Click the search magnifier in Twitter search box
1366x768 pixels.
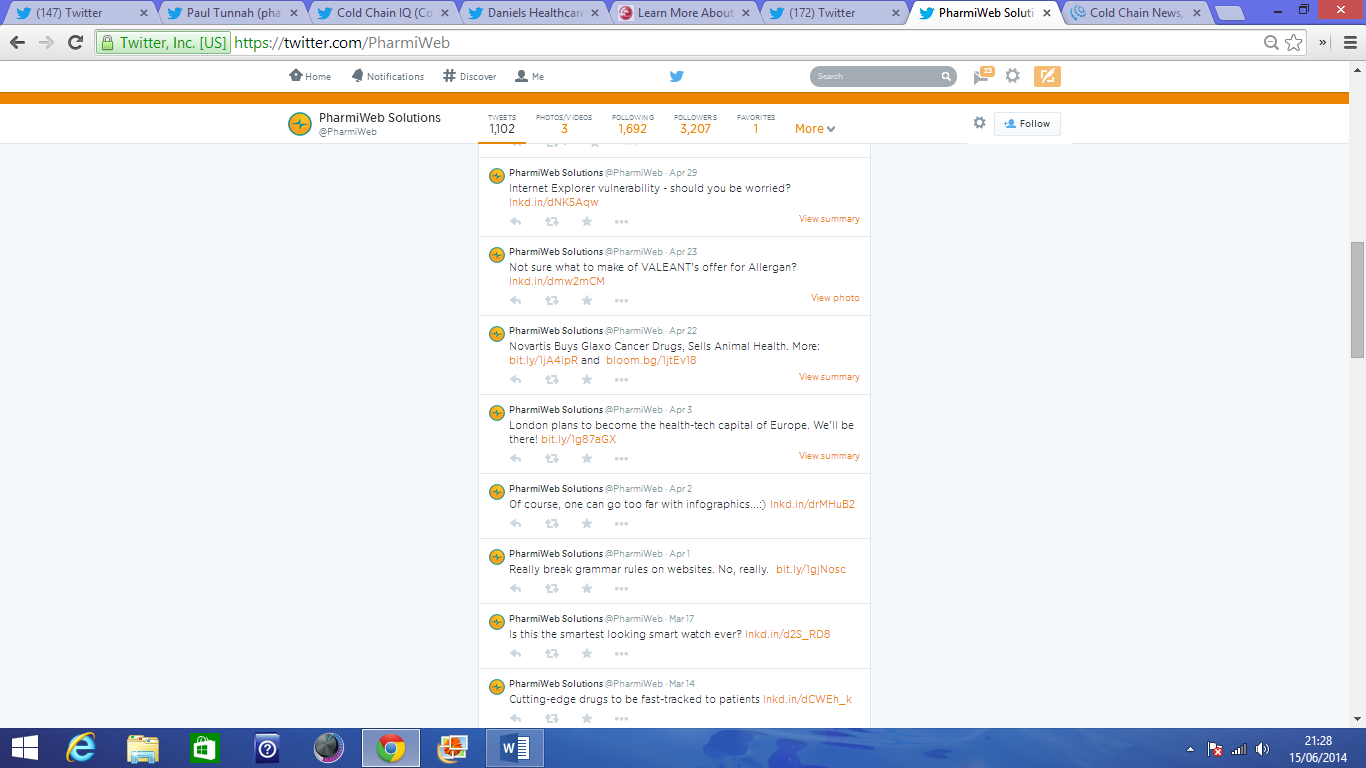click(946, 76)
